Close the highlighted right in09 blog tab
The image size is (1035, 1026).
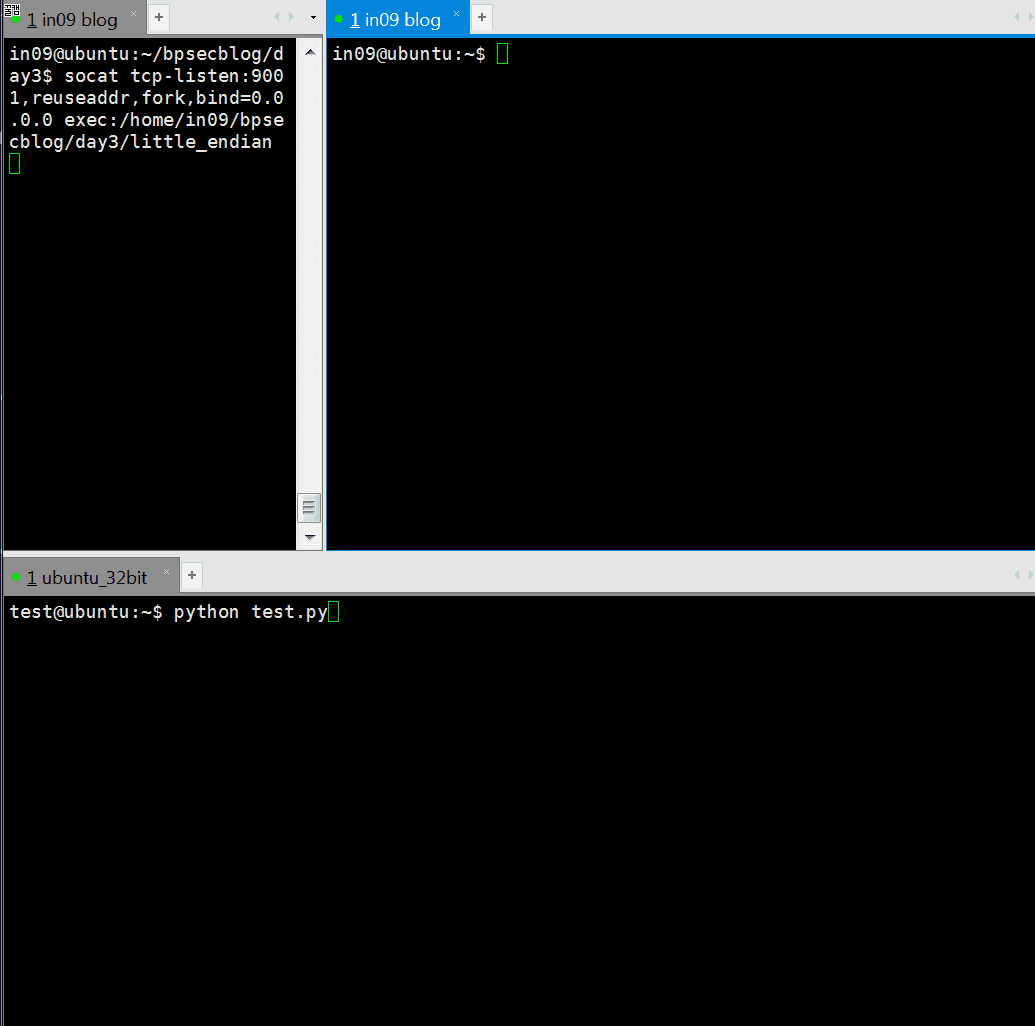pos(457,14)
